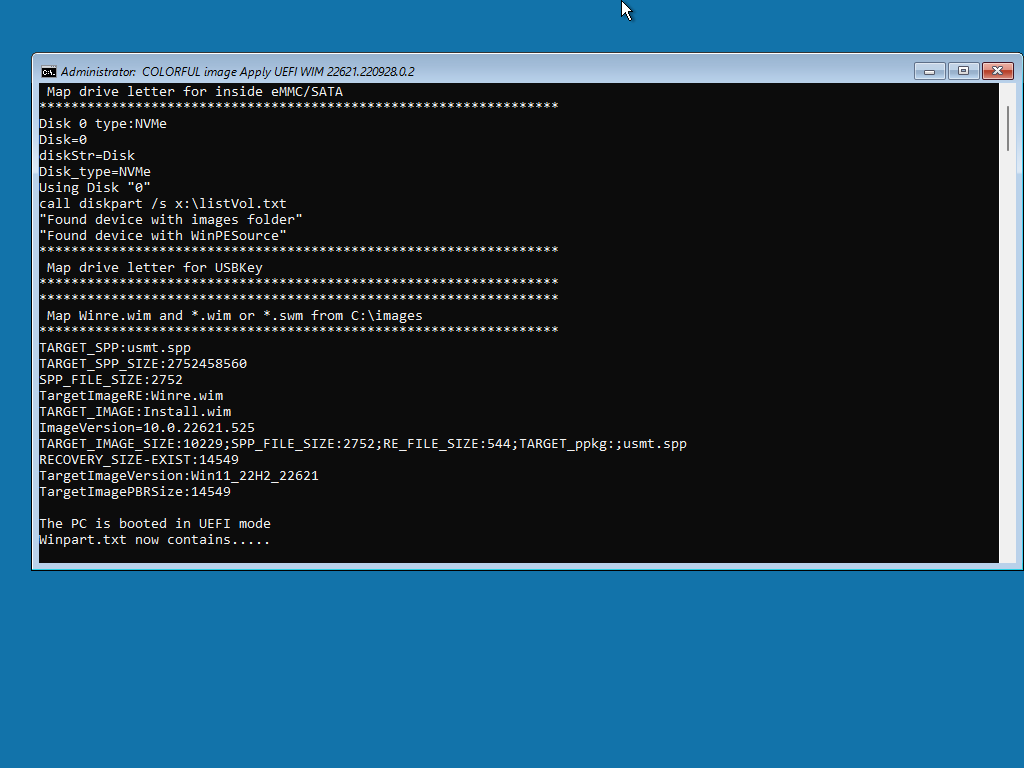Click the text 'Disk=0'
The width and height of the screenshot is (1024, 768).
click(63, 140)
